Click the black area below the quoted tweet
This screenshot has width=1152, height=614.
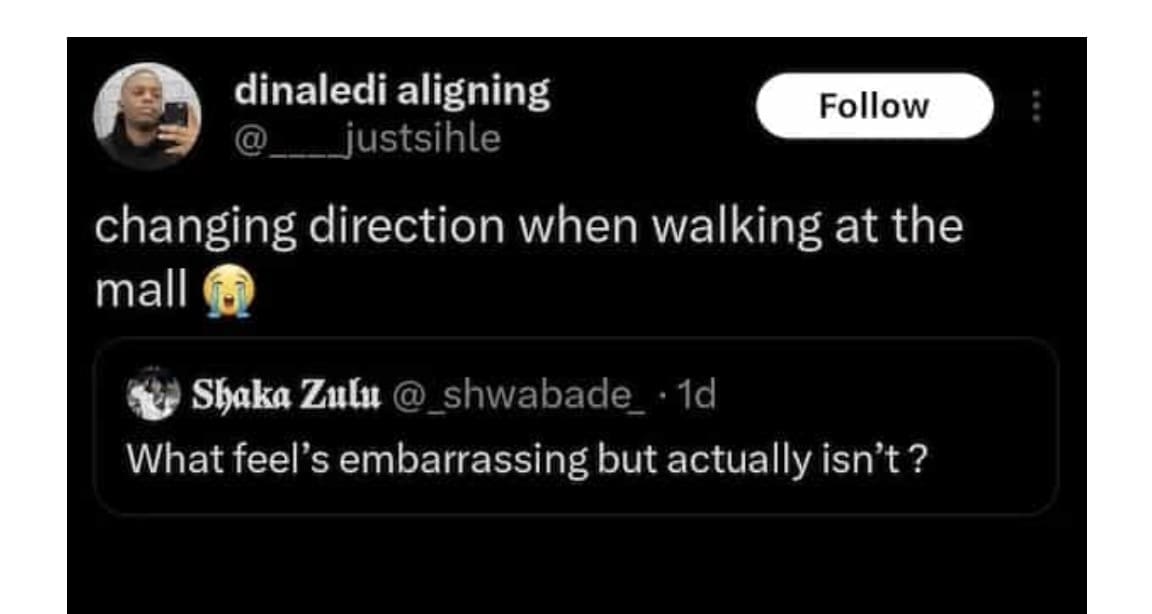pyautogui.click(x=576, y=565)
